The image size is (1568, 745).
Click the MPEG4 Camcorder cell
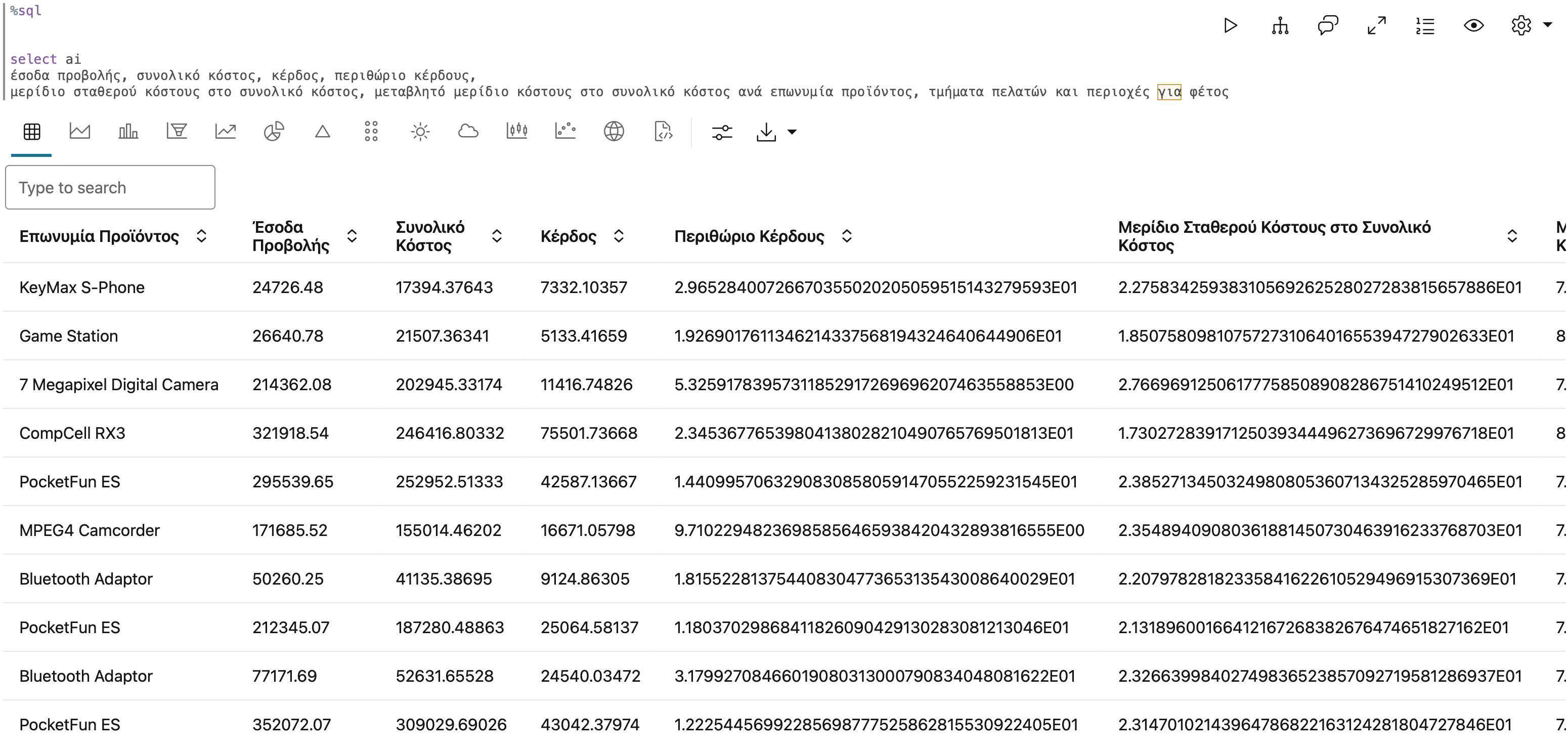point(90,530)
